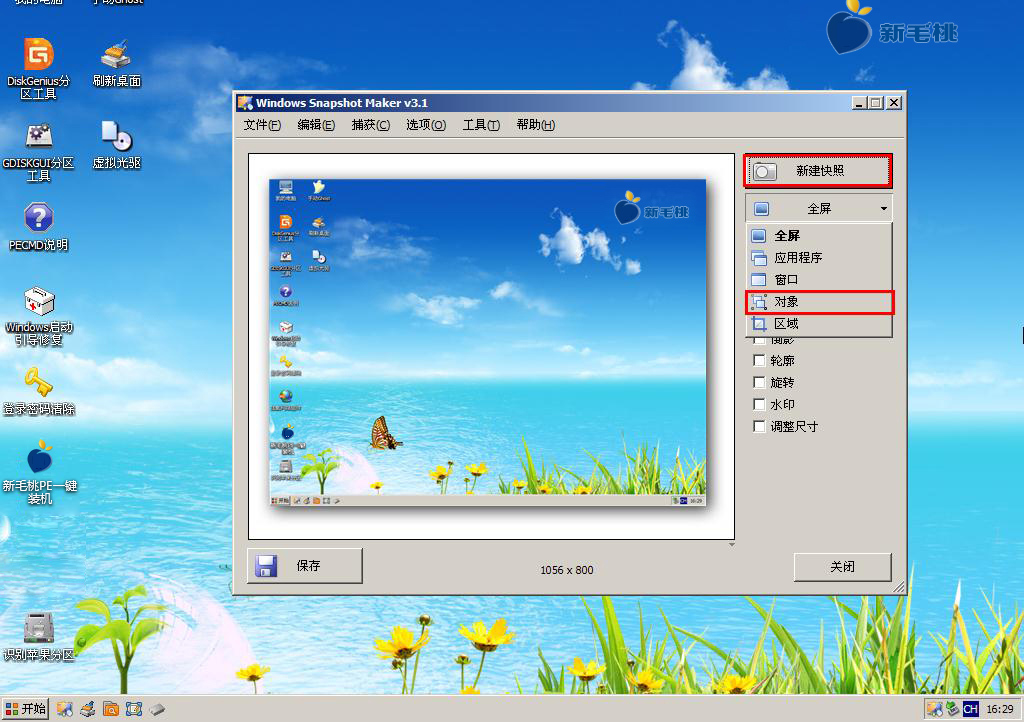Select the GDISKGUI分区工具 desktop icon
The image size is (1024, 722).
(x=39, y=151)
